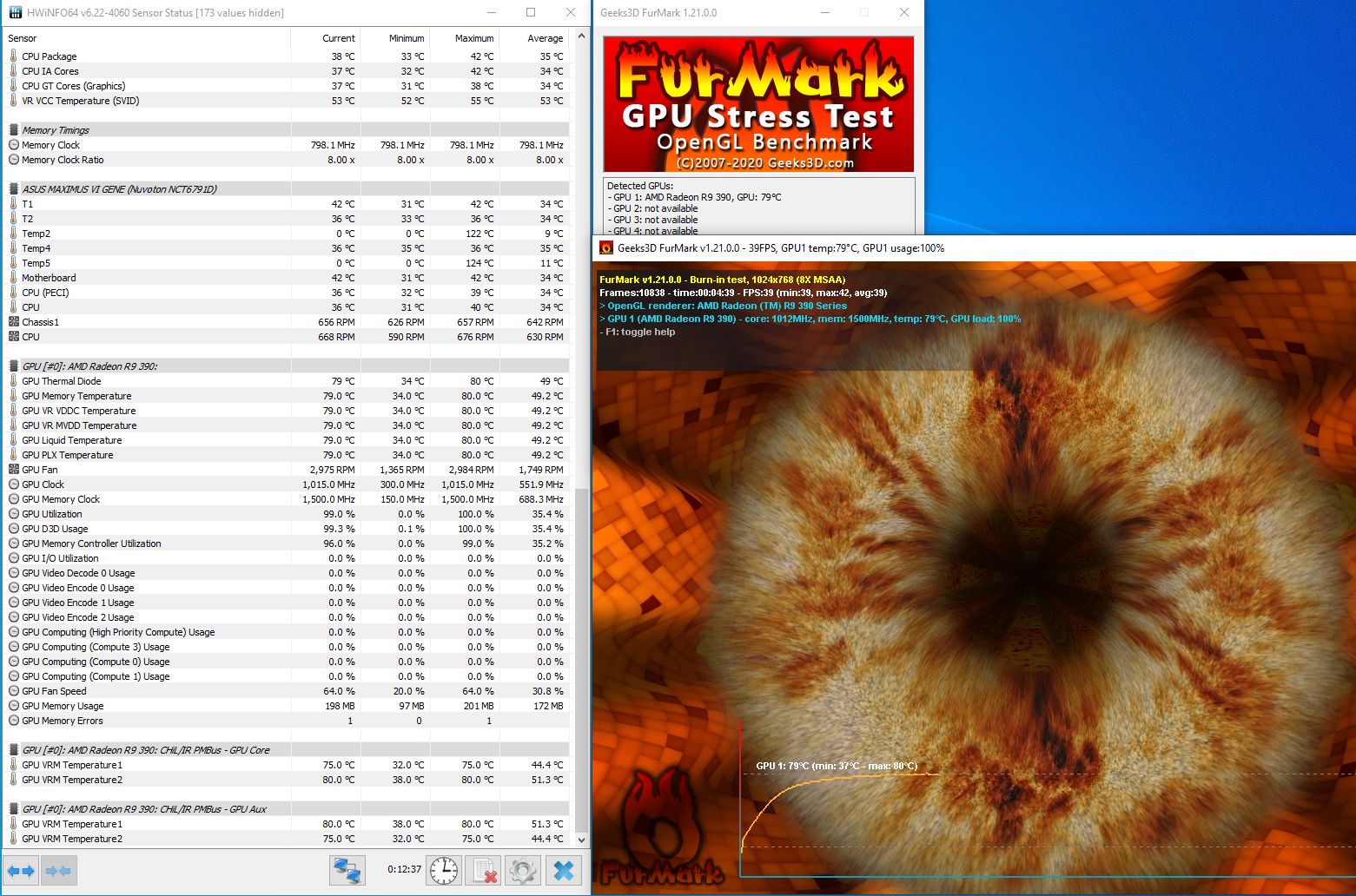Click thermometer icon beside GPU Thermal Diode
The width and height of the screenshot is (1356, 896).
(x=13, y=380)
